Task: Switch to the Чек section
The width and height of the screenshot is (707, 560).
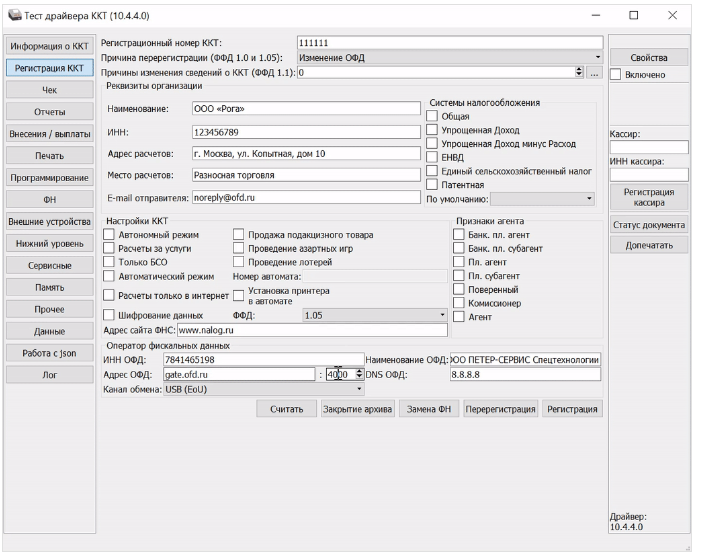Action: click(x=48, y=90)
